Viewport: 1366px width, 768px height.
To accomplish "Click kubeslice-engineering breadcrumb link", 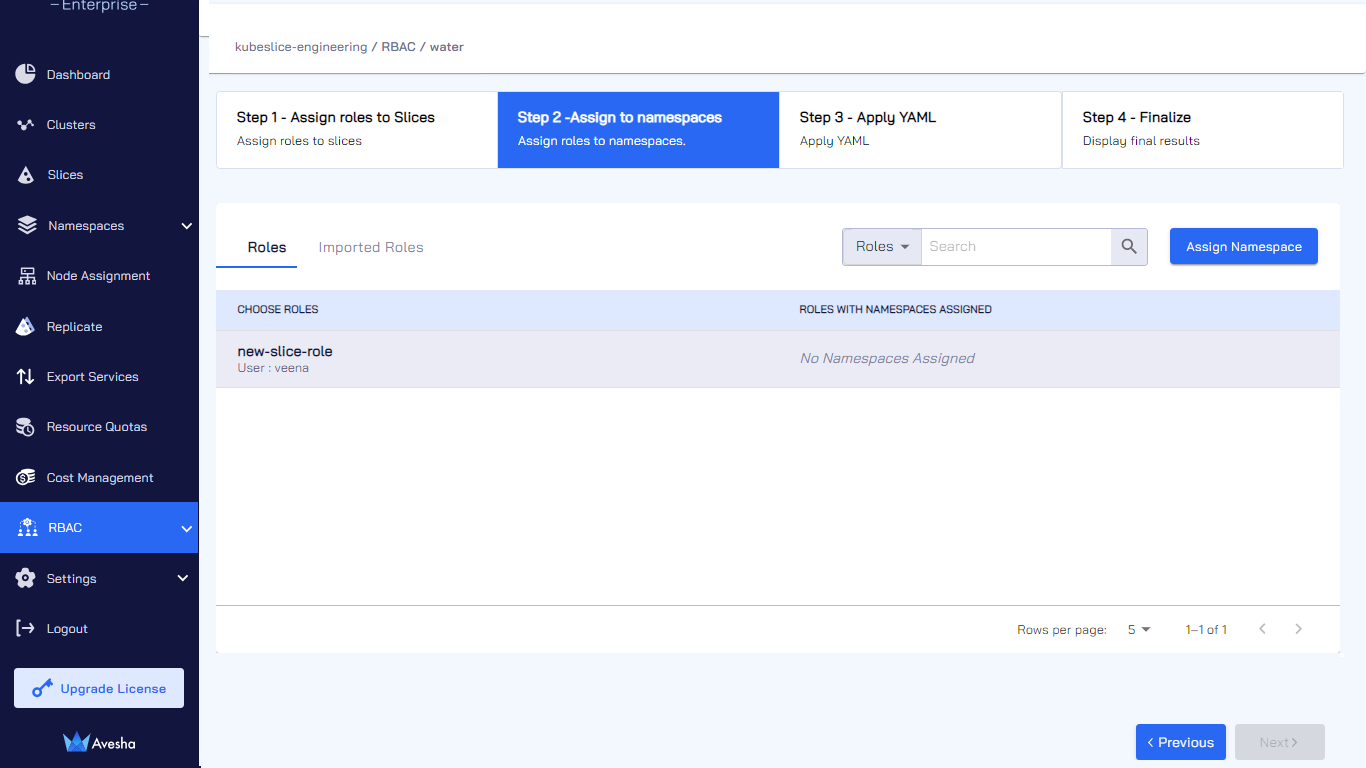I will pyautogui.click(x=301, y=47).
